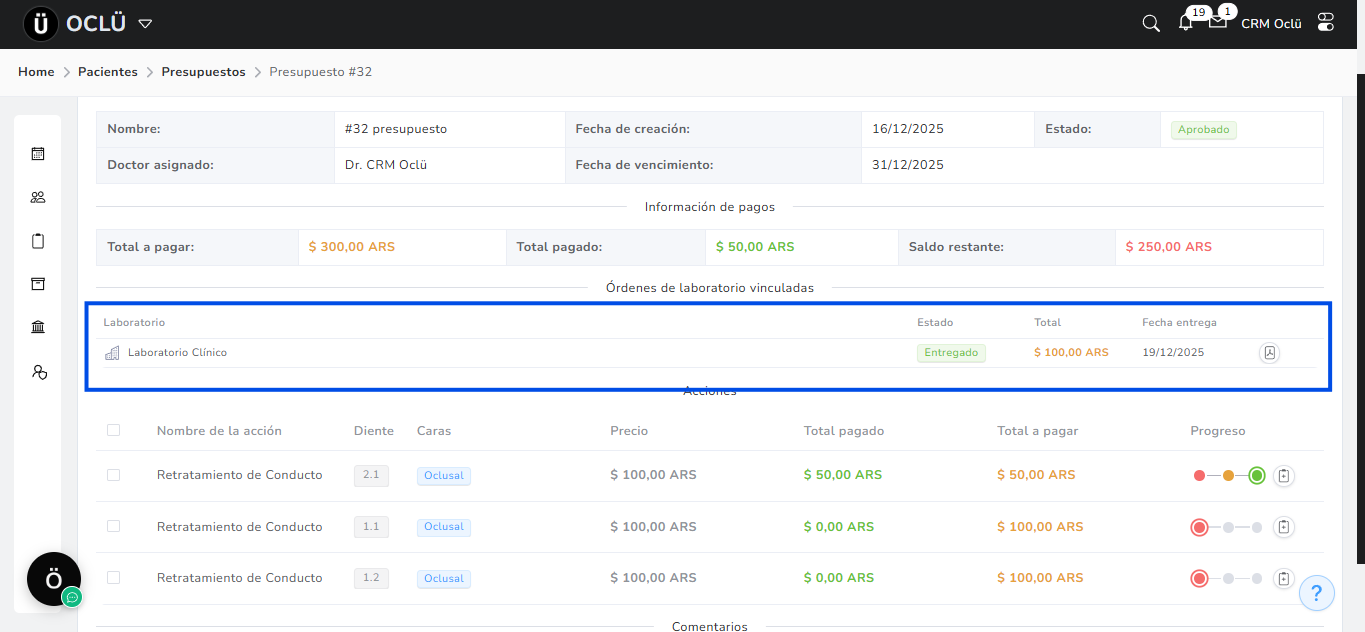Click the toggles settings icon in header
1365x632 pixels.
1326,22
